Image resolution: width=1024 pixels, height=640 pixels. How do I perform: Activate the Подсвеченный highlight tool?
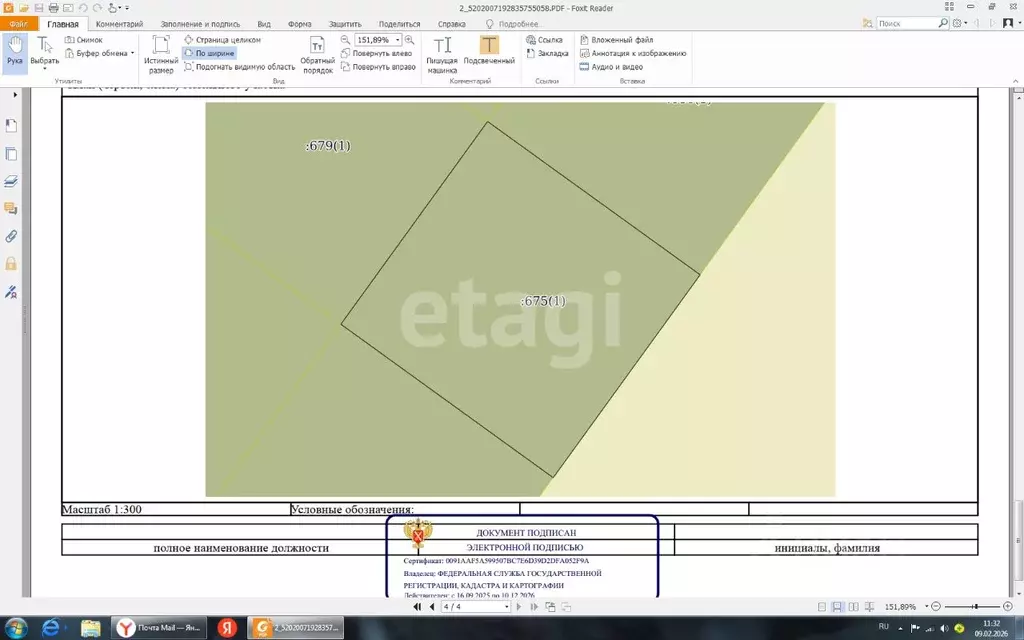tap(489, 54)
